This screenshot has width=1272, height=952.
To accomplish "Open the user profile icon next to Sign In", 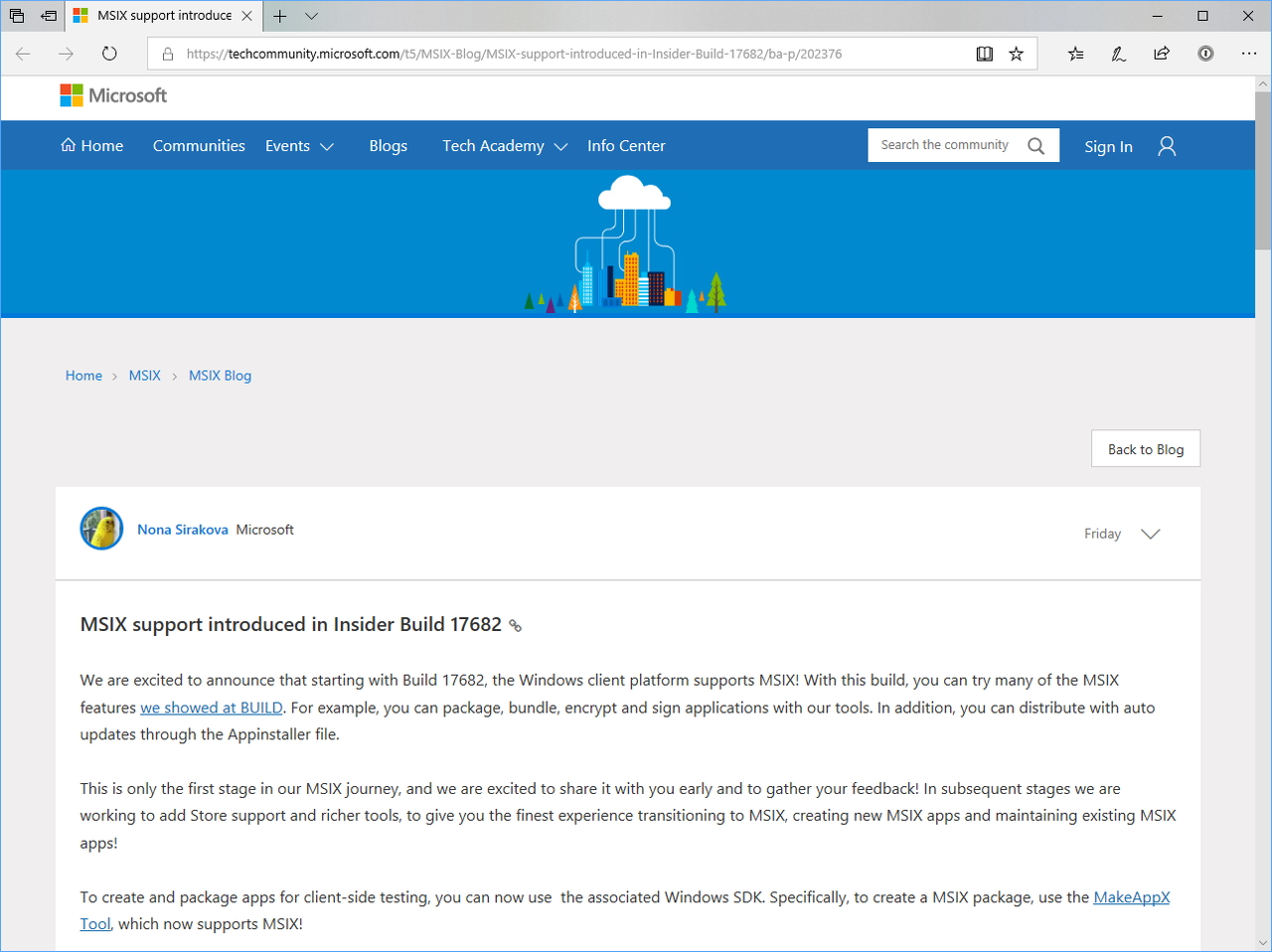I will (1166, 145).
